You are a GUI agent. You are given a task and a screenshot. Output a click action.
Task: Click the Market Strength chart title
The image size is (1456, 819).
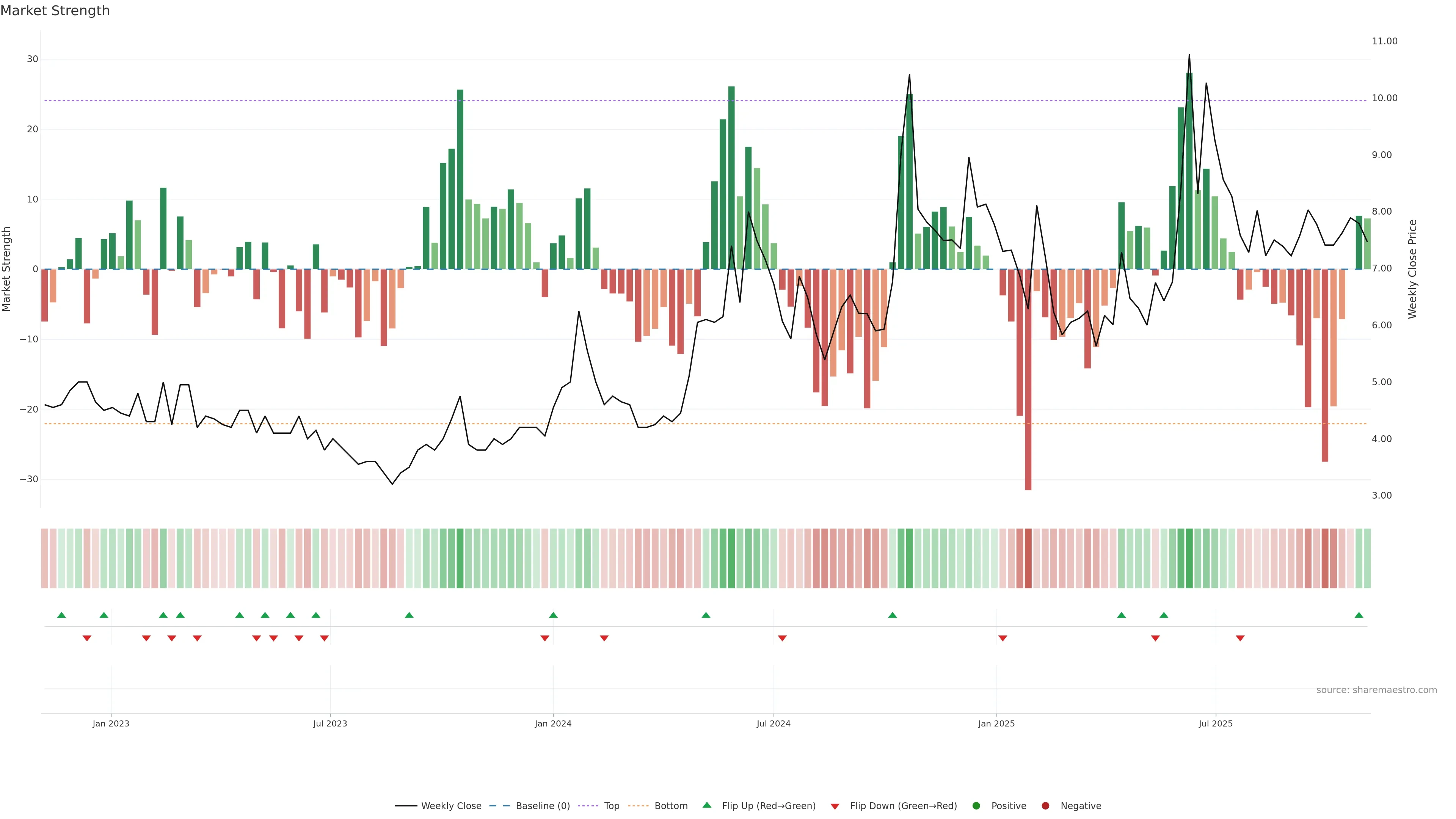click(x=55, y=11)
